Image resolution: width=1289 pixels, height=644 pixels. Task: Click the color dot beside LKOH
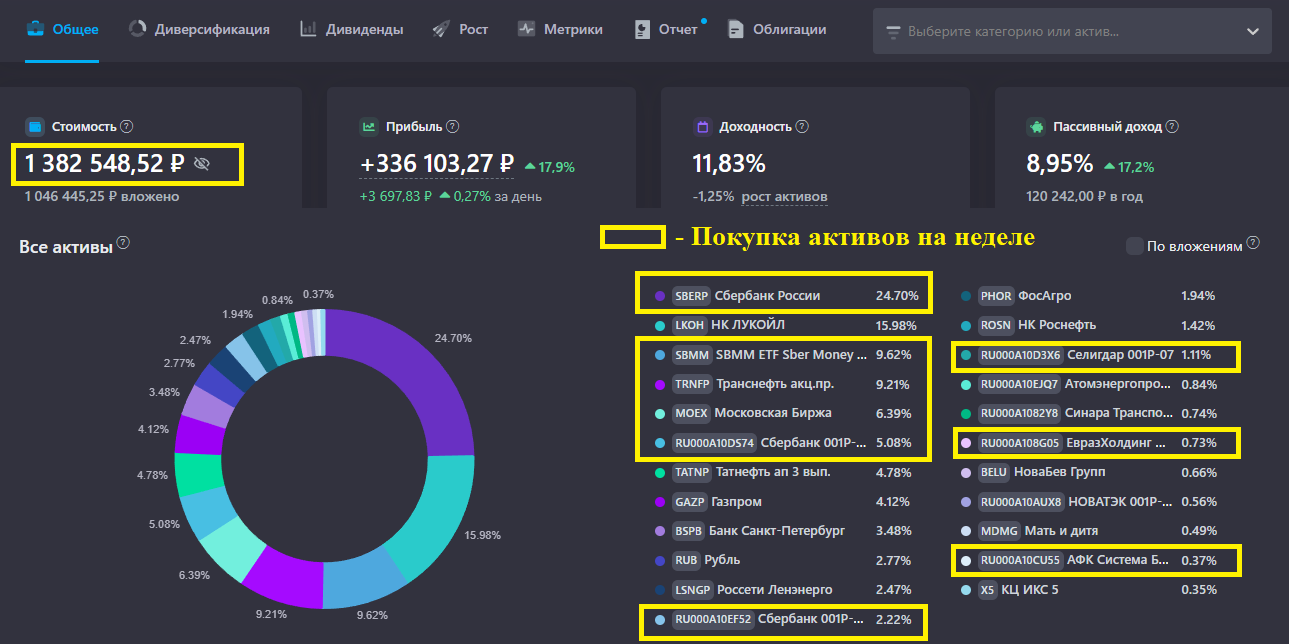[x=658, y=325]
